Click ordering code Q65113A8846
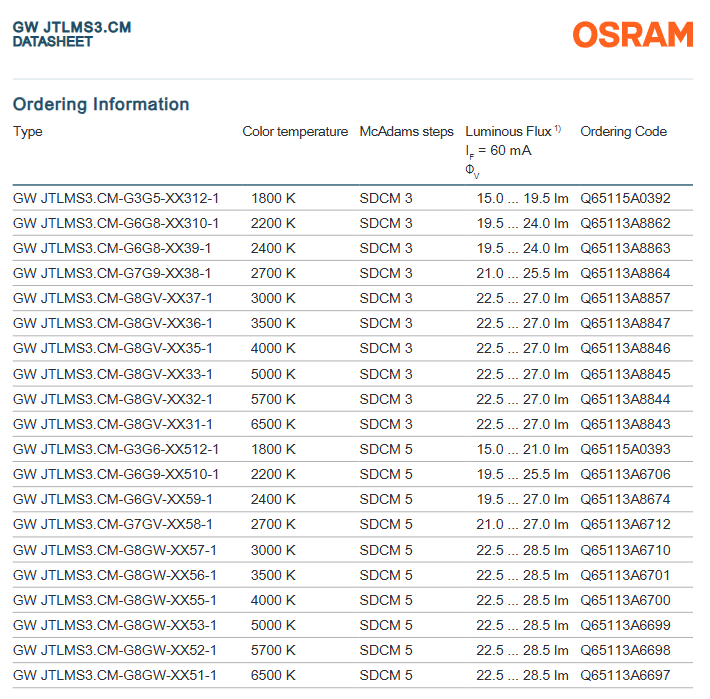710x699 pixels. (625, 348)
